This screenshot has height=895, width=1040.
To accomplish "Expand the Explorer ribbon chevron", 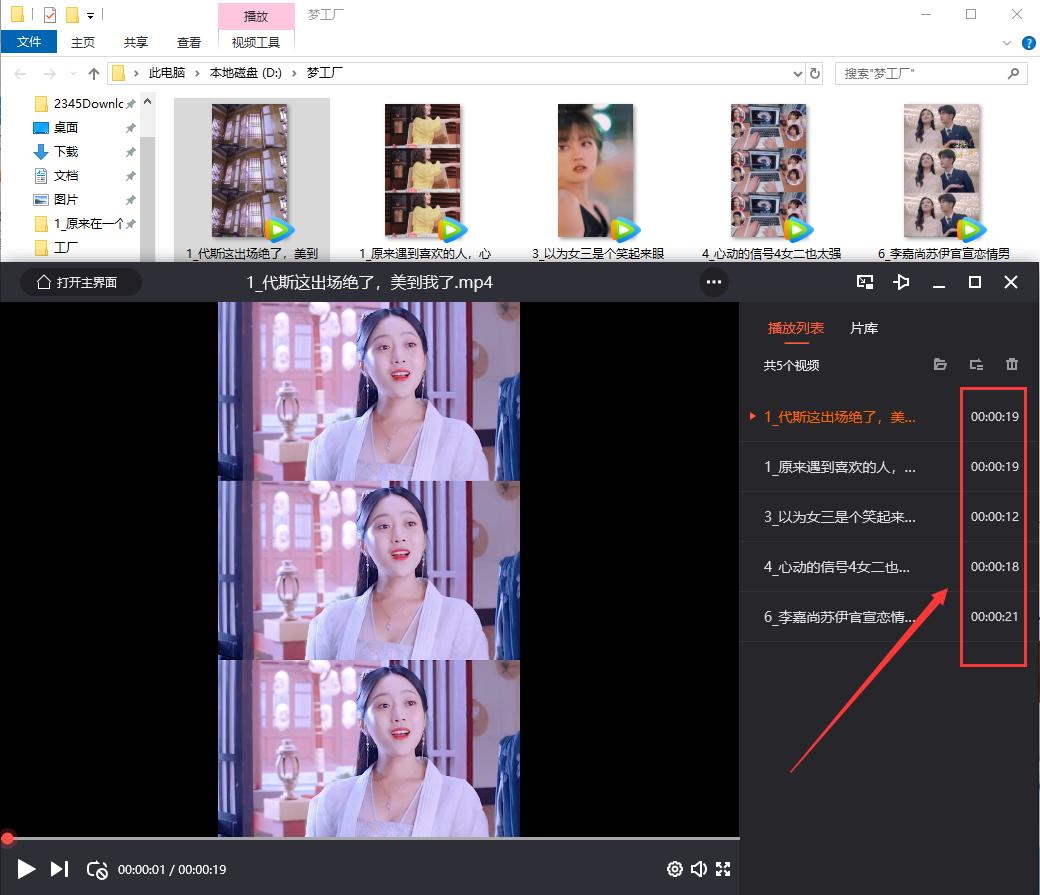I will (1007, 43).
